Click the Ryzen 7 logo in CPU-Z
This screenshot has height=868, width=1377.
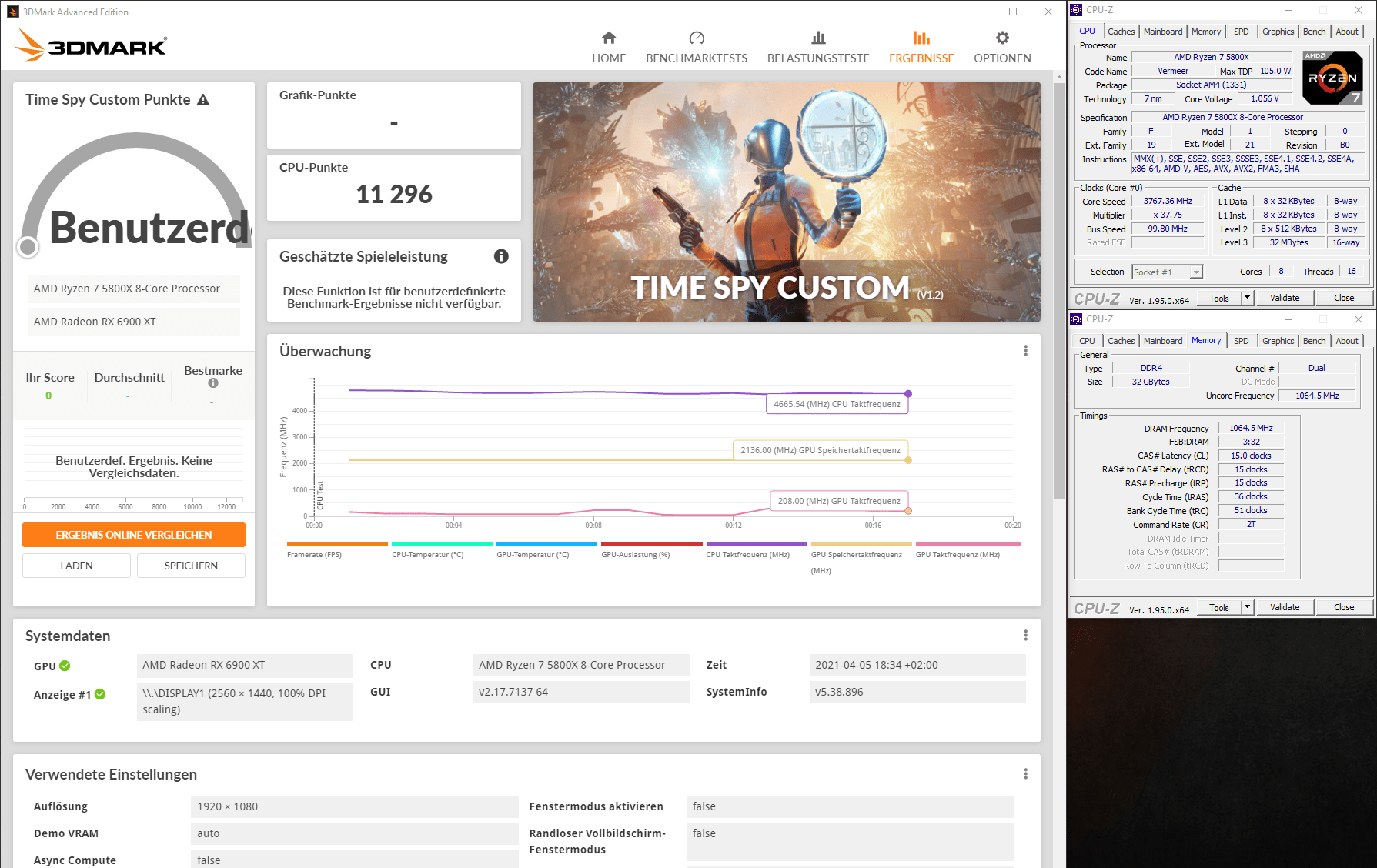click(1332, 77)
